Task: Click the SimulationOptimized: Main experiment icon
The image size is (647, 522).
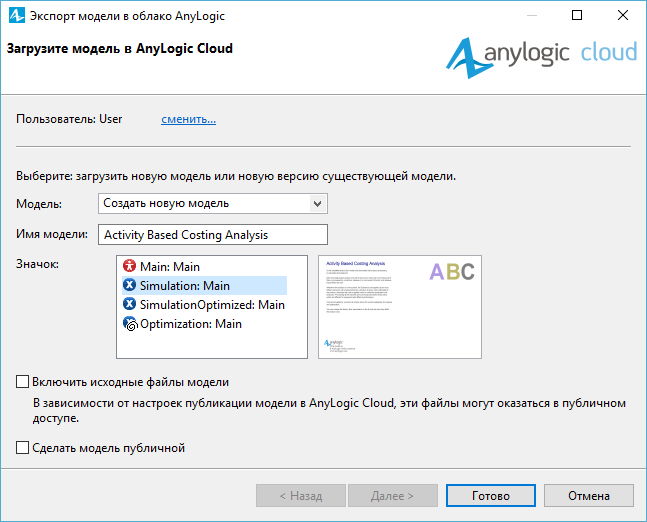Action: tap(129, 304)
